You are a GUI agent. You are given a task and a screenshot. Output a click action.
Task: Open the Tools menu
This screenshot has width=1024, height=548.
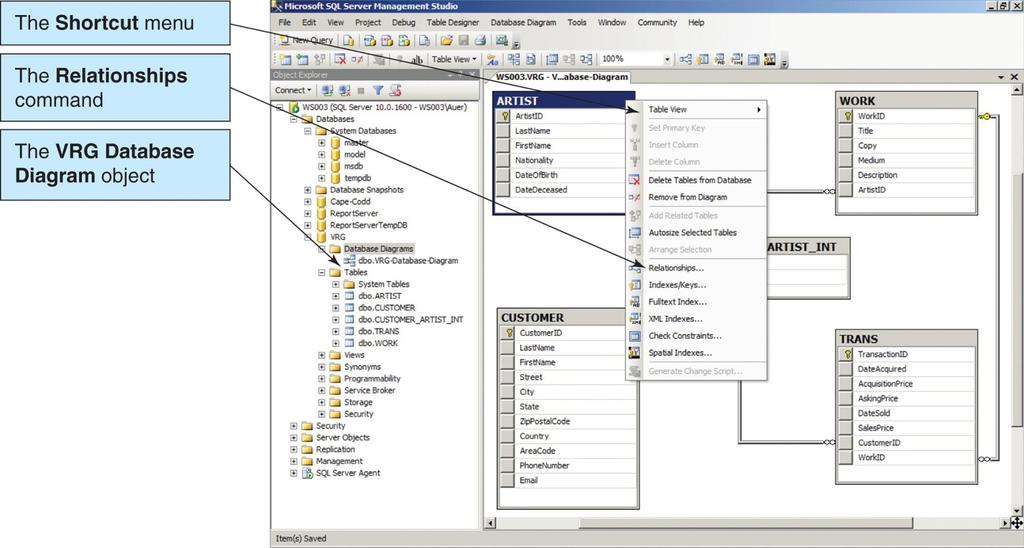coord(577,22)
